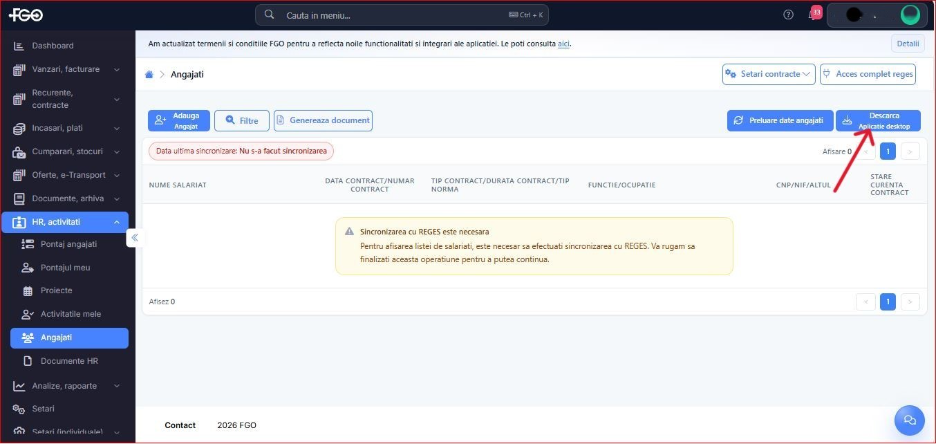
Task: Click the Detalii button
Action: tap(908, 44)
